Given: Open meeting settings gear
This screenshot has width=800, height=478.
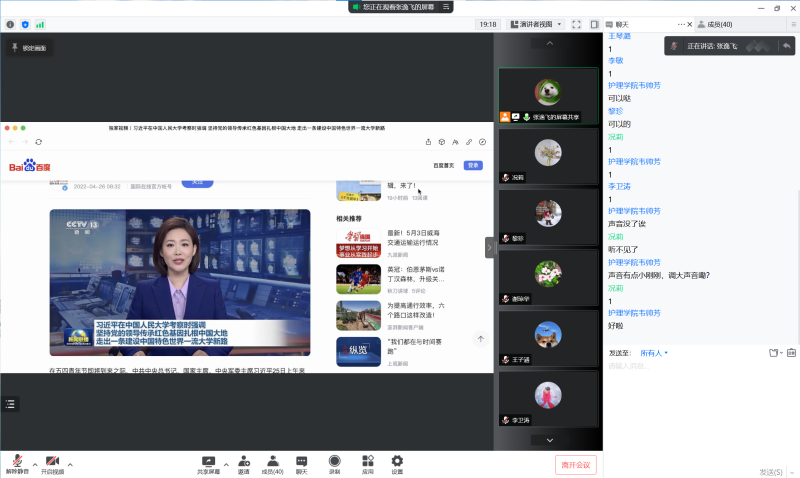Looking at the screenshot, I should (x=397, y=461).
